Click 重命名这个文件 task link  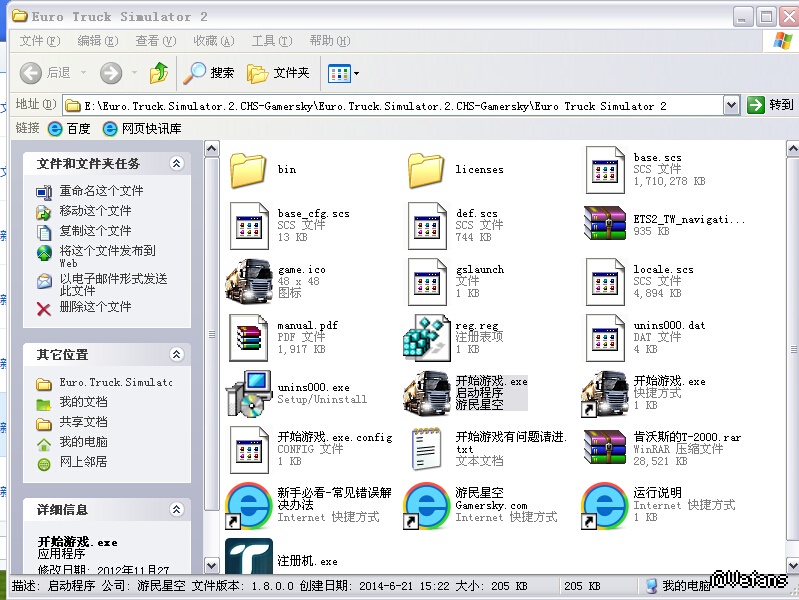[101, 191]
